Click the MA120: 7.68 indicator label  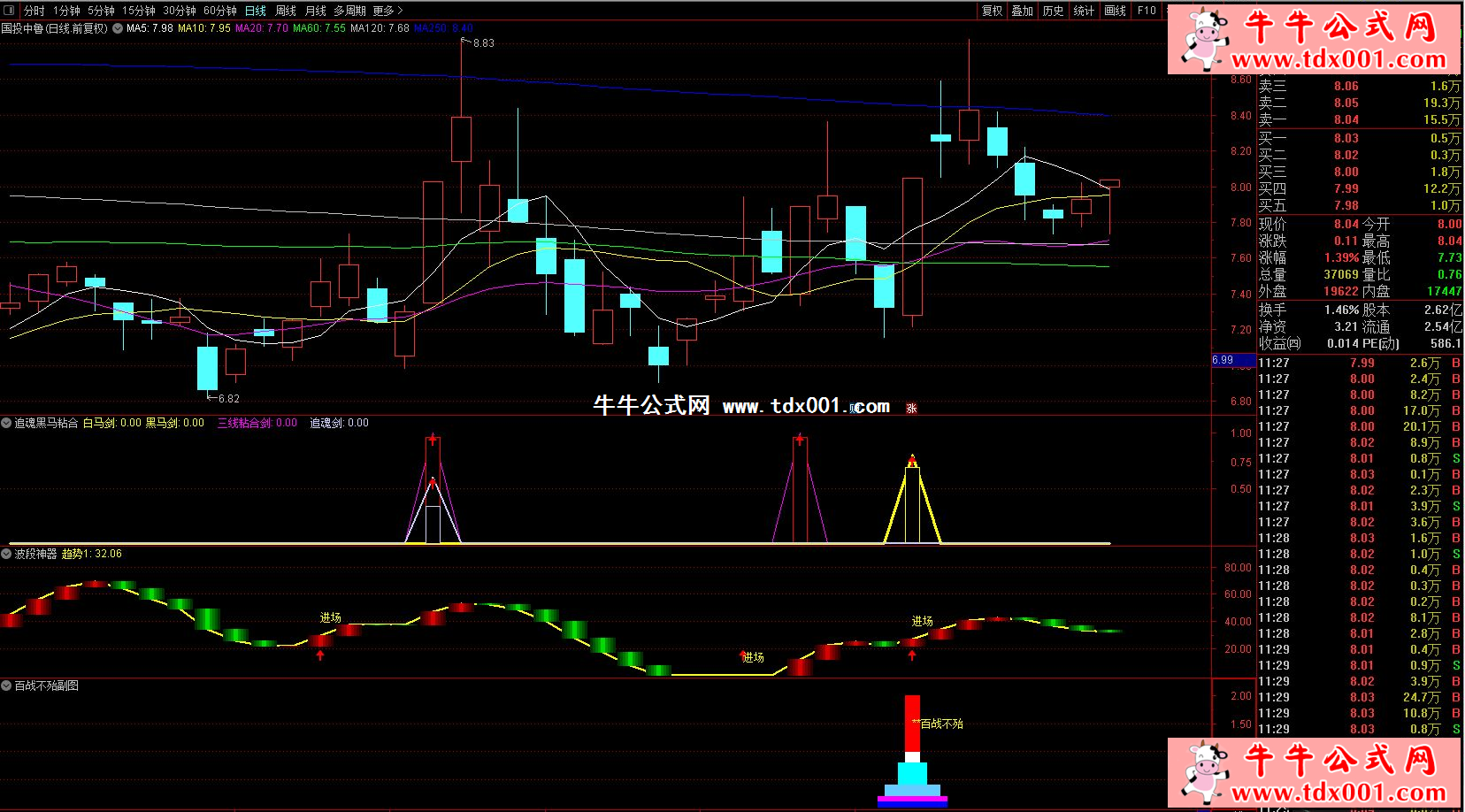[x=380, y=28]
